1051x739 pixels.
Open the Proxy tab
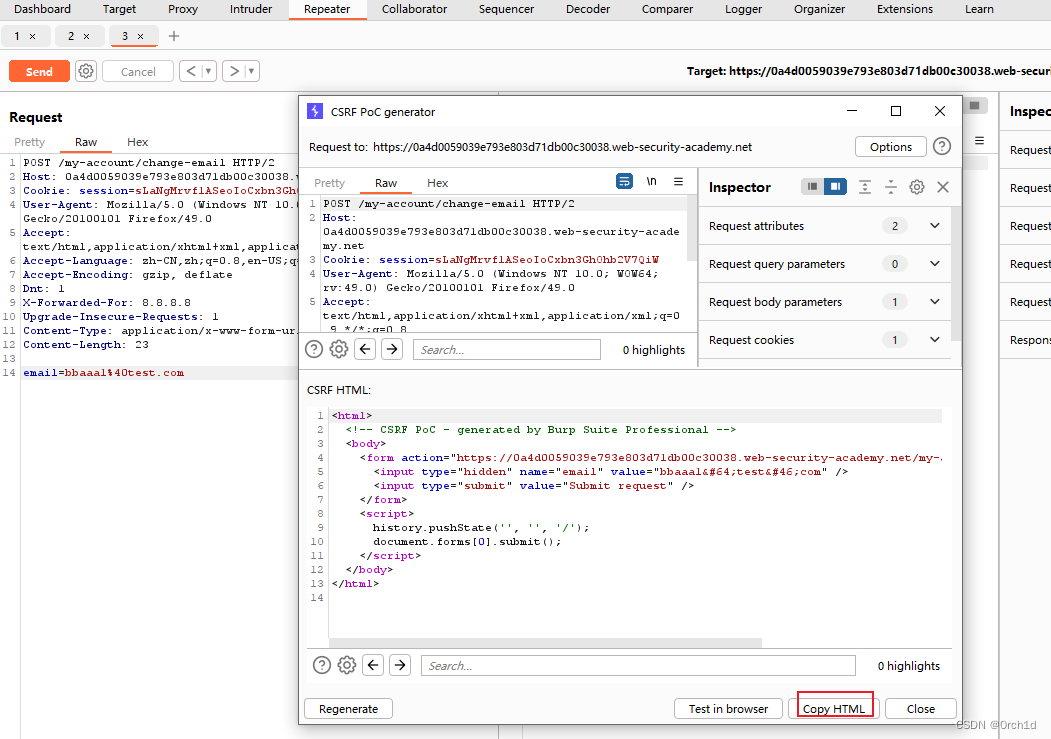pos(183,9)
